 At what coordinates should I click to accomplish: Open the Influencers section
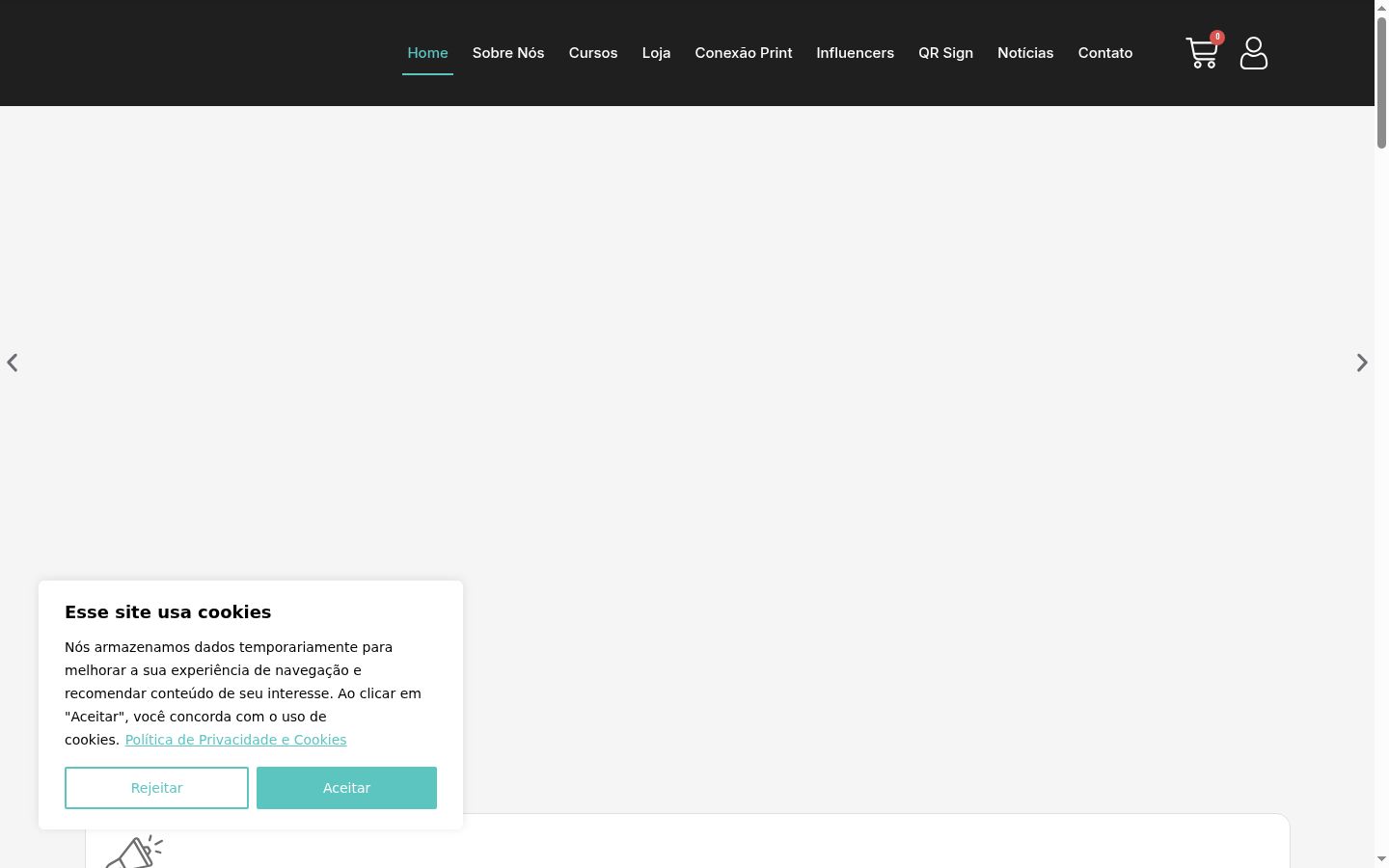pyautogui.click(x=856, y=53)
